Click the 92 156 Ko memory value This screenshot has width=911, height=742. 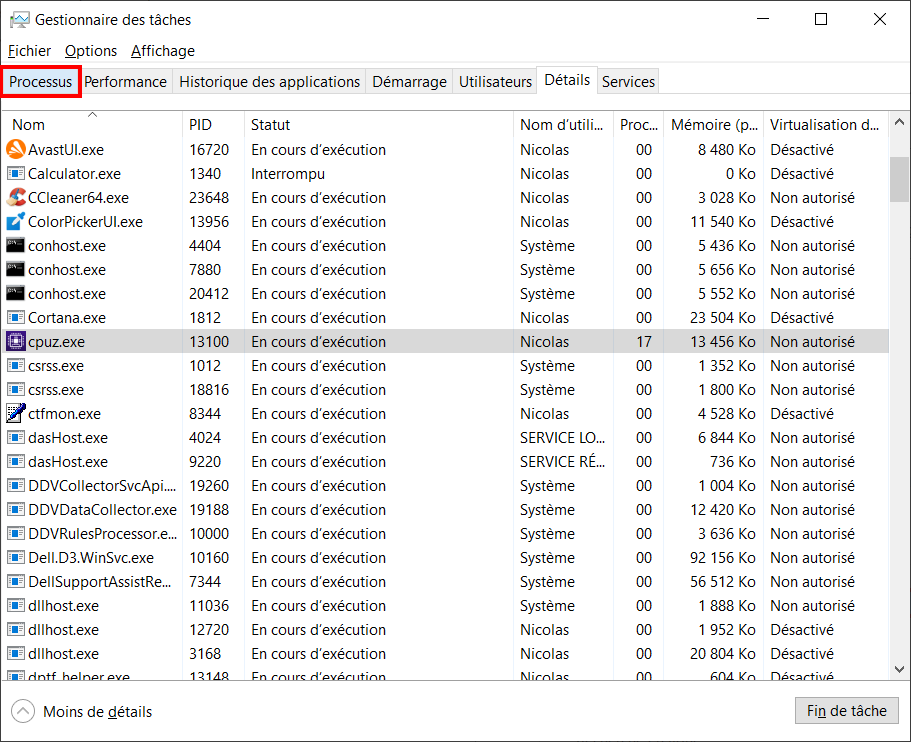pos(723,558)
